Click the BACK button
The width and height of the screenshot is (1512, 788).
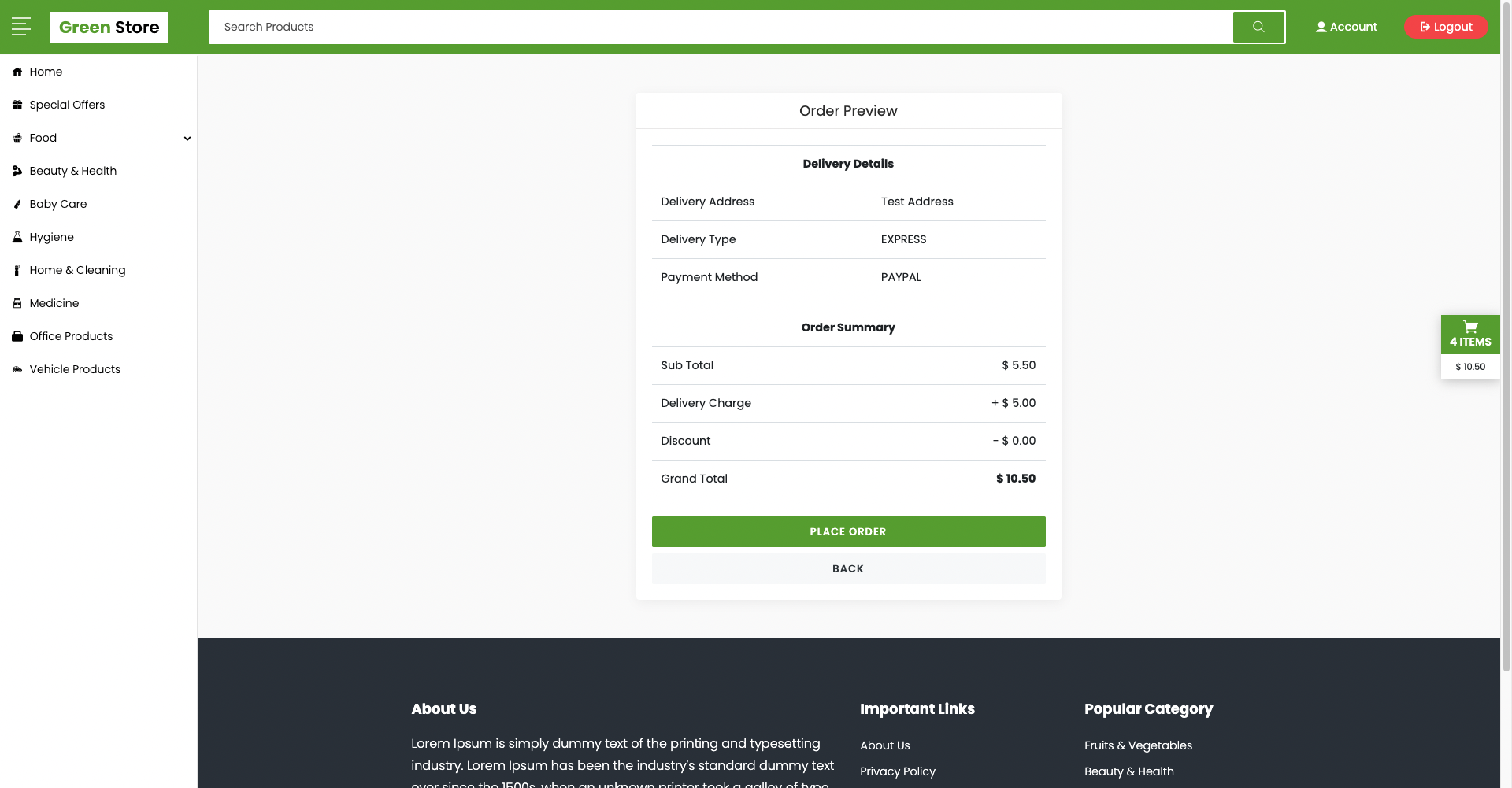848,568
